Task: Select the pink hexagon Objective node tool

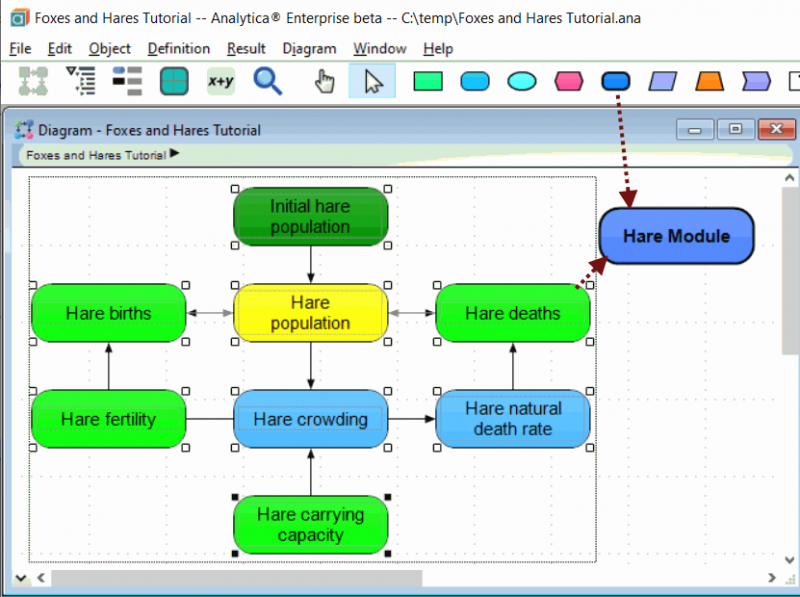Action: pos(568,82)
